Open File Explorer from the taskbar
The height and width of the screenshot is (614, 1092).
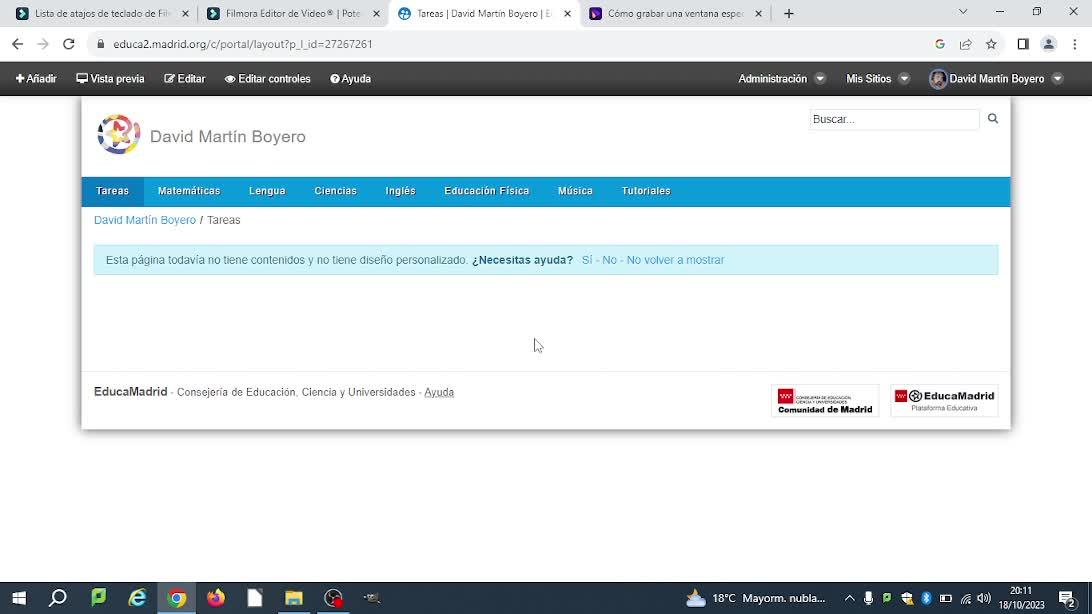pos(294,598)
